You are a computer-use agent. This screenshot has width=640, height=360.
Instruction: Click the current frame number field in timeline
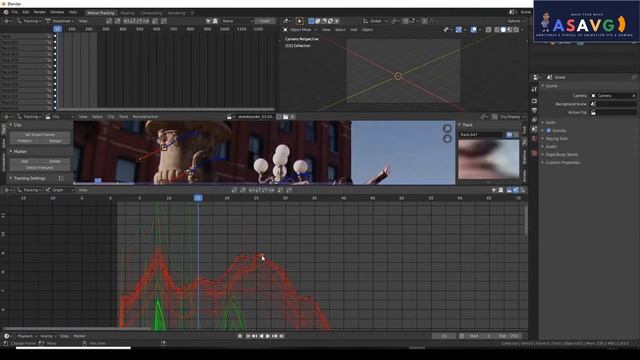pos(444,336)
